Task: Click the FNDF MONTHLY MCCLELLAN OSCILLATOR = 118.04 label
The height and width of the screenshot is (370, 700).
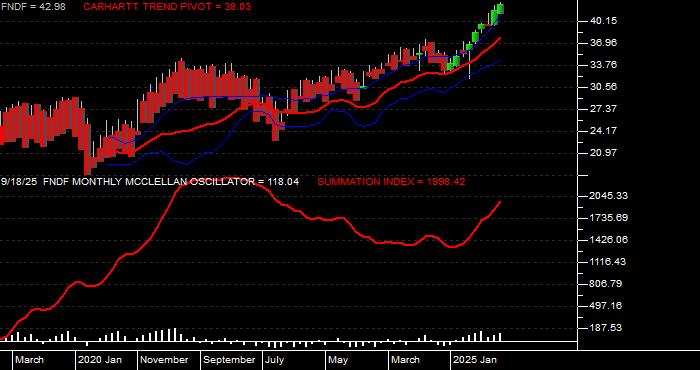Action: tap(171, 182)
